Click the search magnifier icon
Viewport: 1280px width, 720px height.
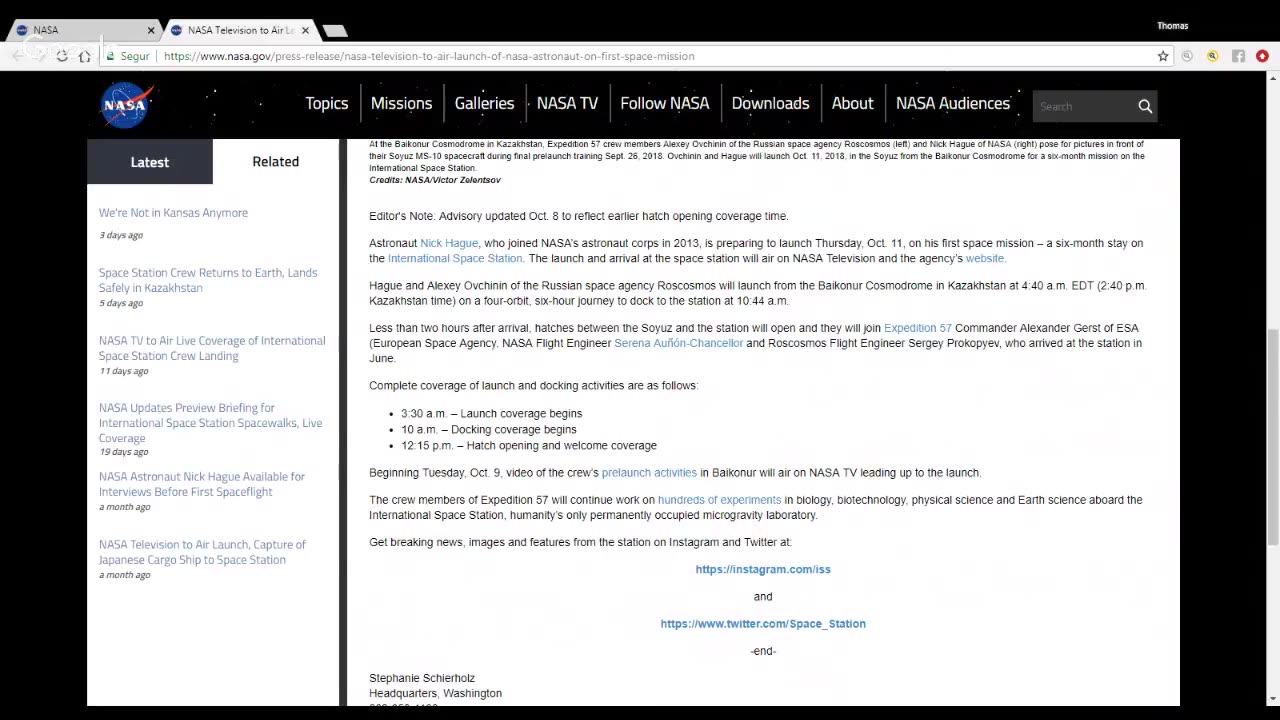click(x=1145, y=106)
